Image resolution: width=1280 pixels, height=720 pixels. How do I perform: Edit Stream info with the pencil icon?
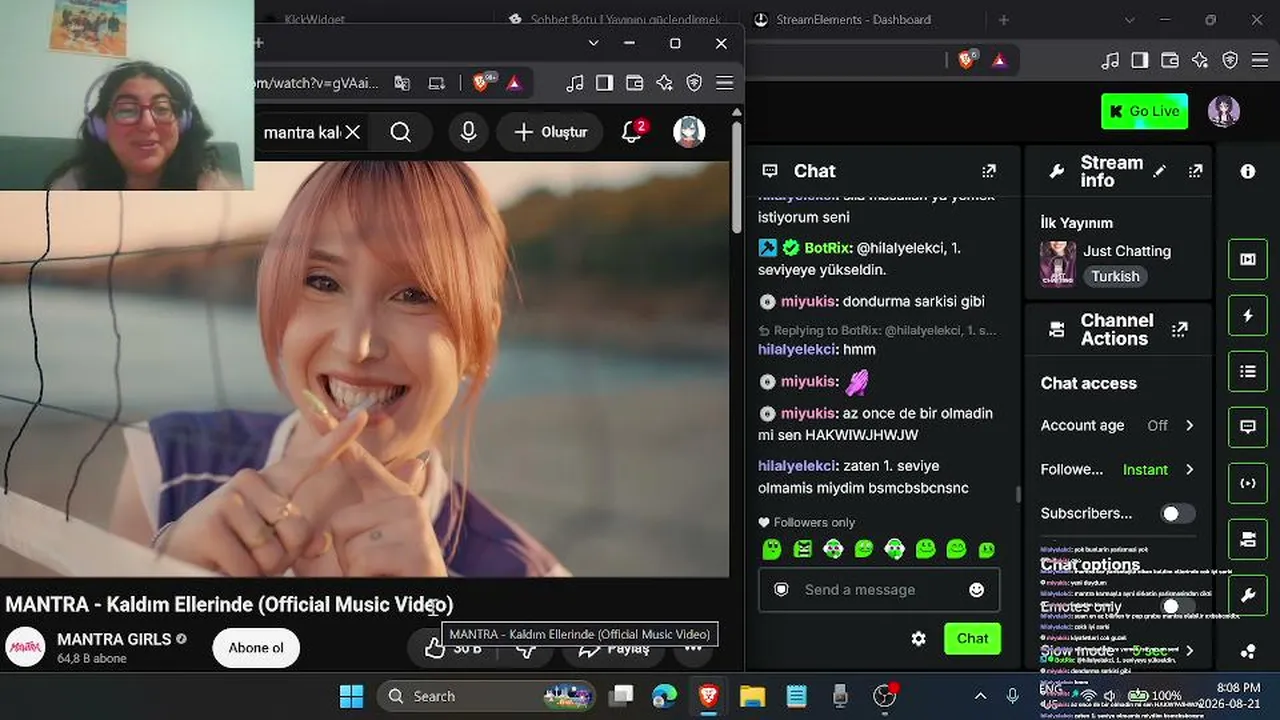(1160, 171)
